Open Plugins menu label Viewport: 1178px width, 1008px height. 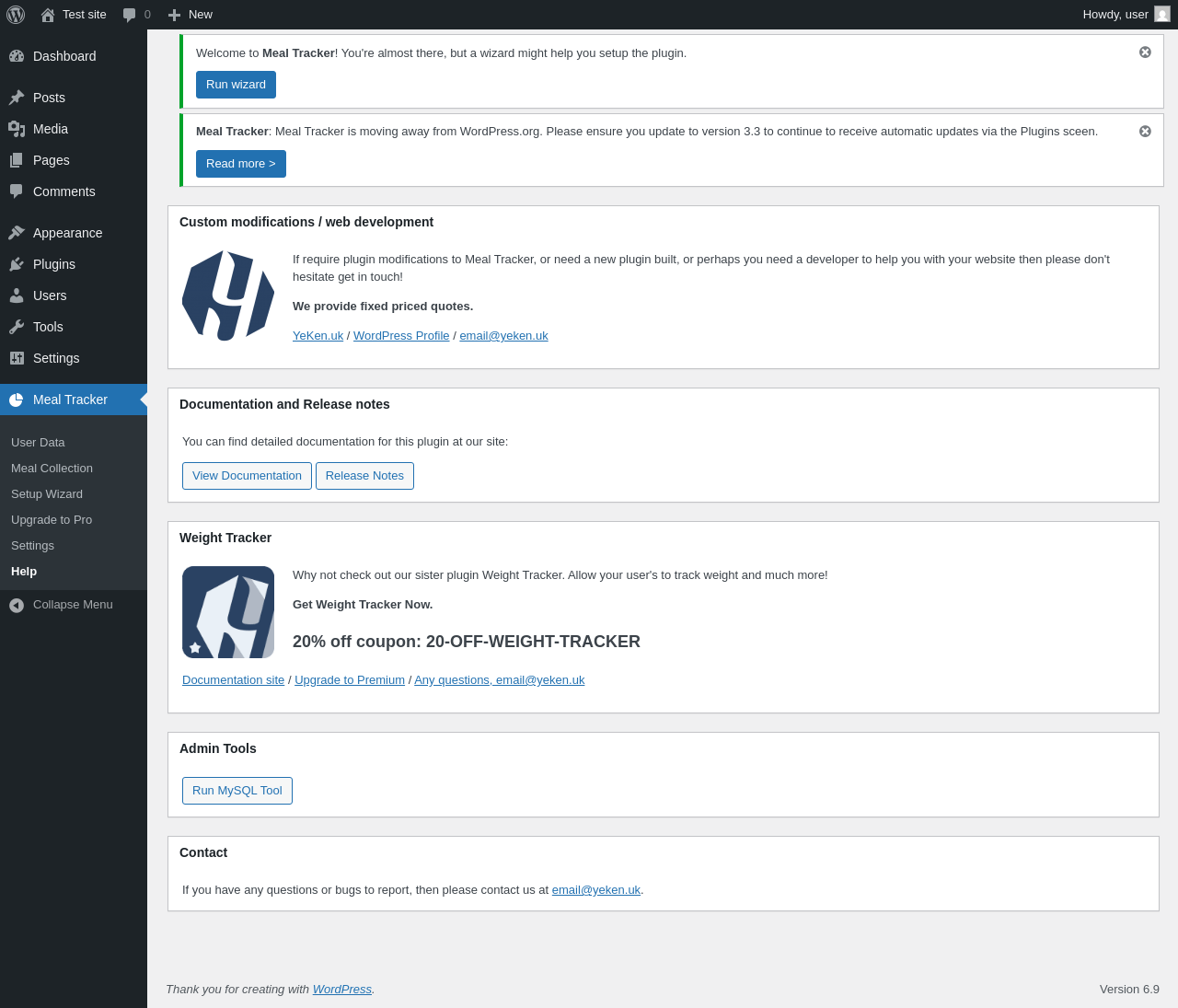[x=54, y=264]
